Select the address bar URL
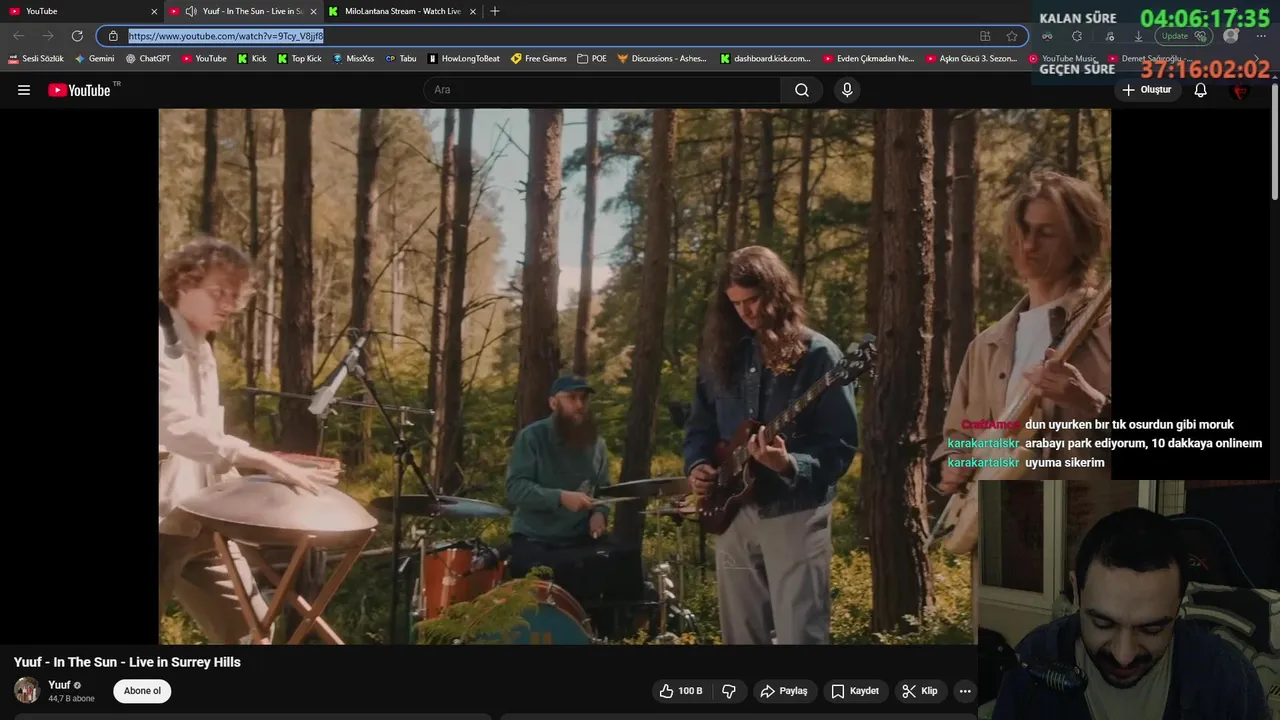 [x=226, y=36]
